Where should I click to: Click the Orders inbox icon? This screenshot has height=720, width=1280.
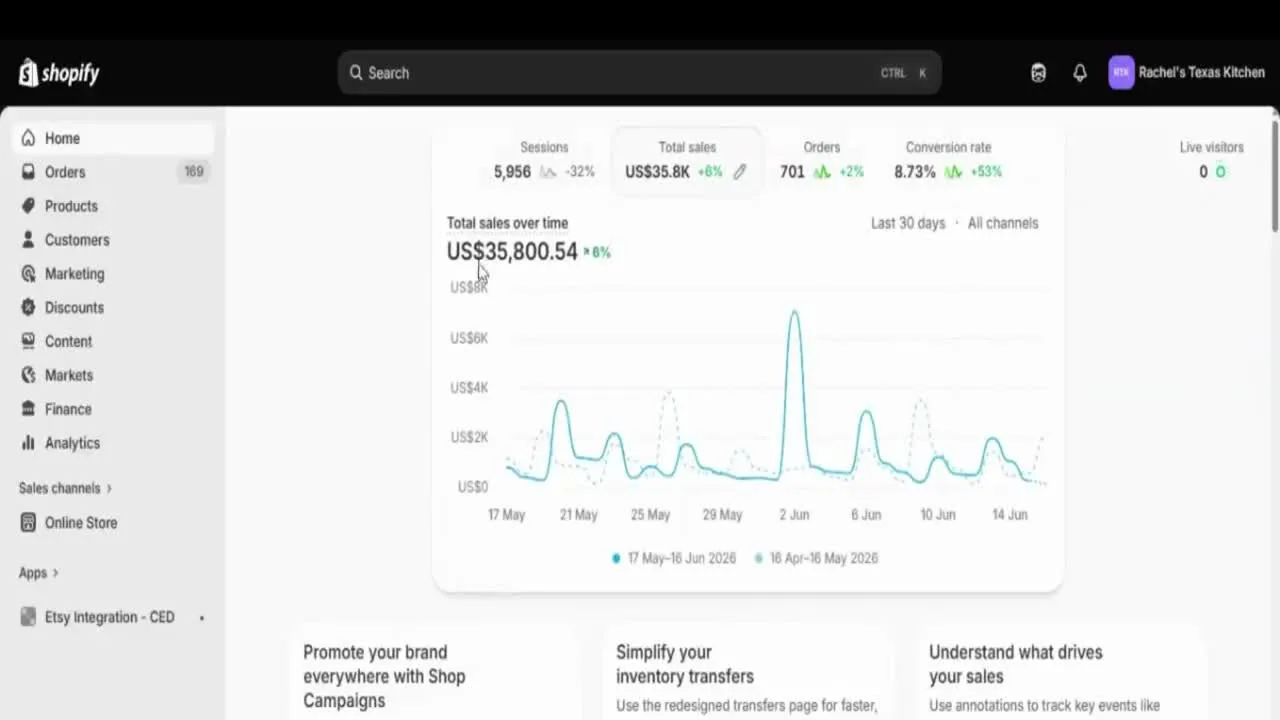[x=28, y=172]
